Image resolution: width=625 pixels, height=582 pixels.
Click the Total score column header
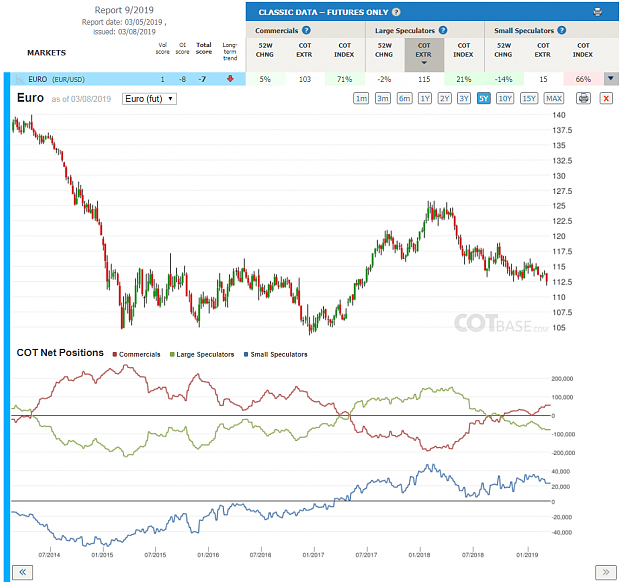204,48
